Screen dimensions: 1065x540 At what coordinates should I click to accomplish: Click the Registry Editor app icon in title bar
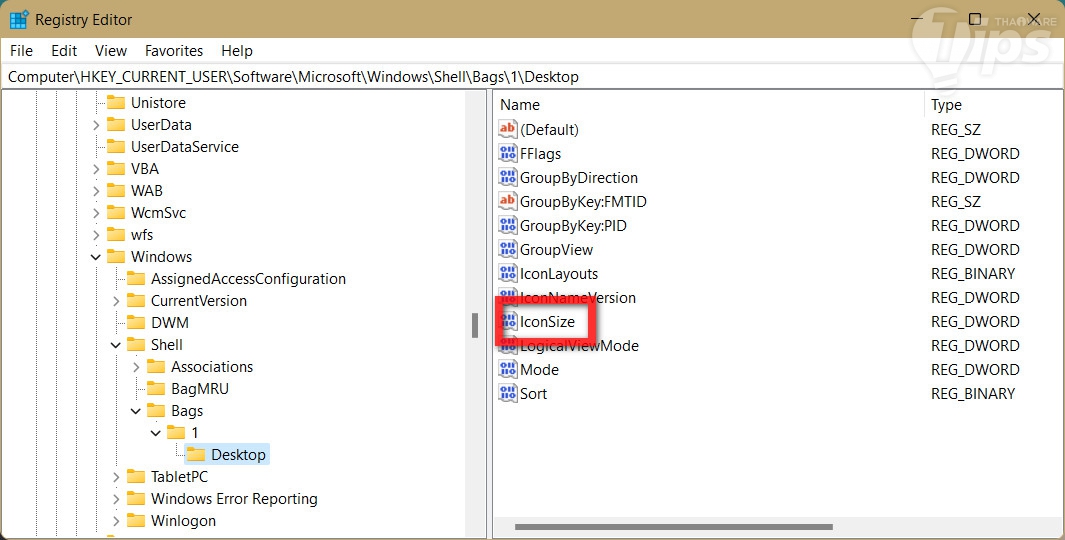tap(19, 20)
